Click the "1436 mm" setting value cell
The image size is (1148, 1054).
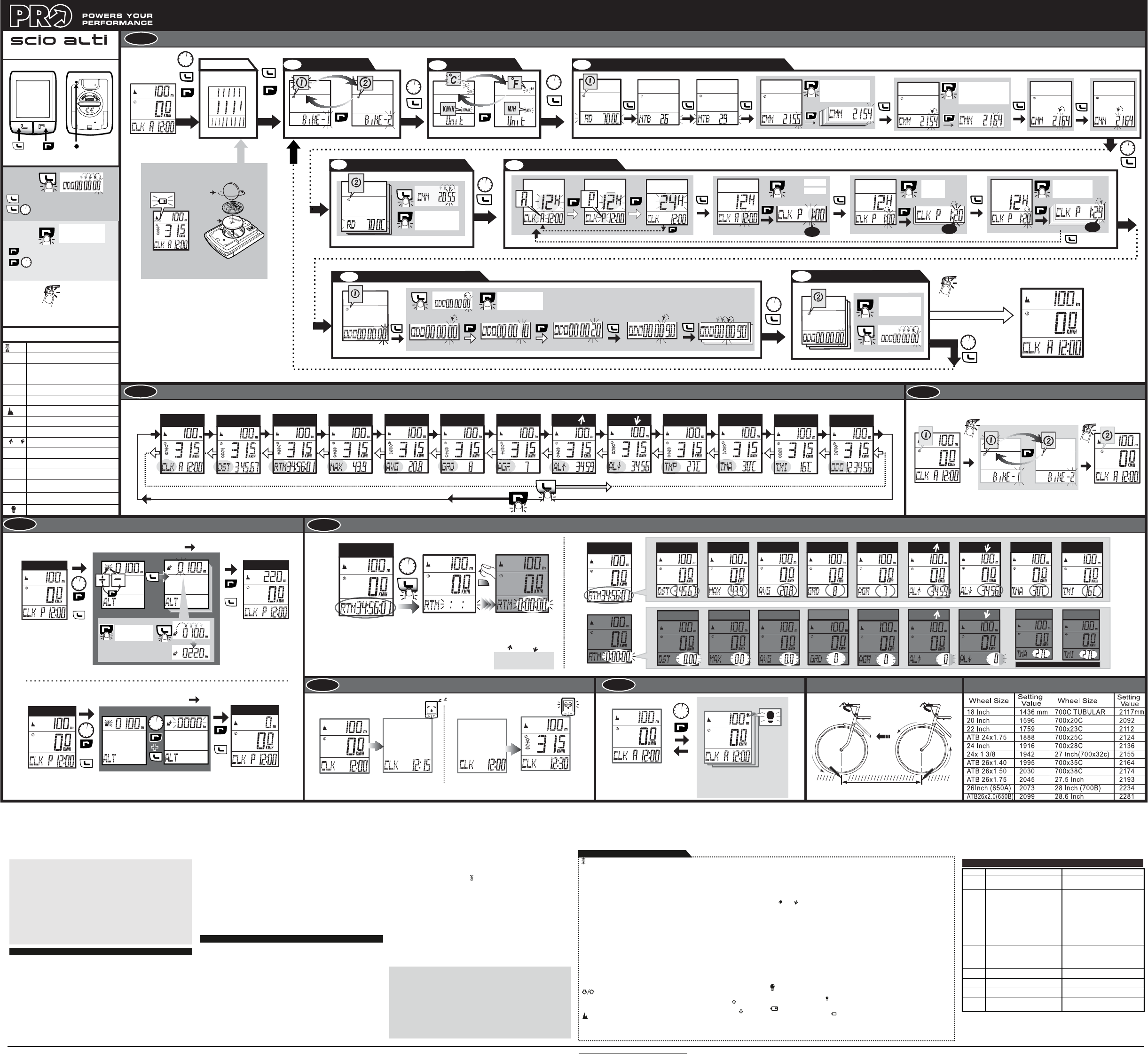[1033, 712]
